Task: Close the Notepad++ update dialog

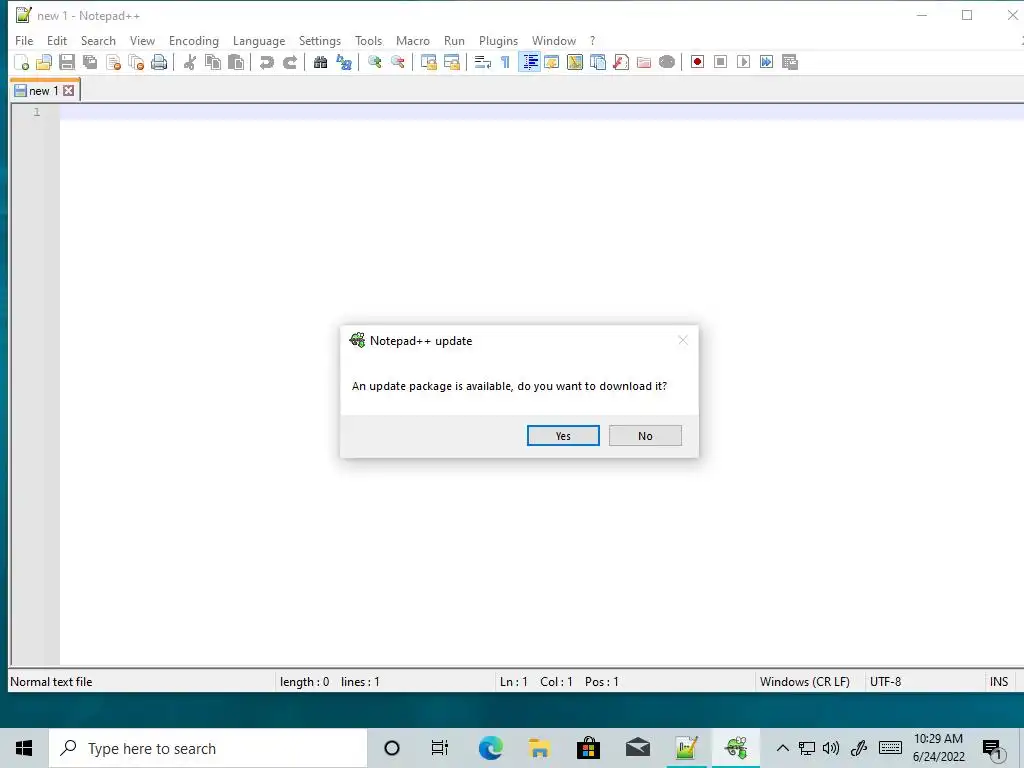Action: 683,340
